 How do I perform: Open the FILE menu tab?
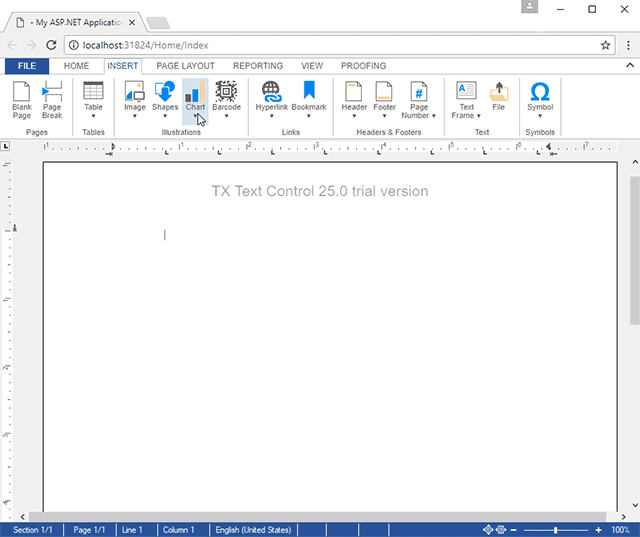point(27,66)
